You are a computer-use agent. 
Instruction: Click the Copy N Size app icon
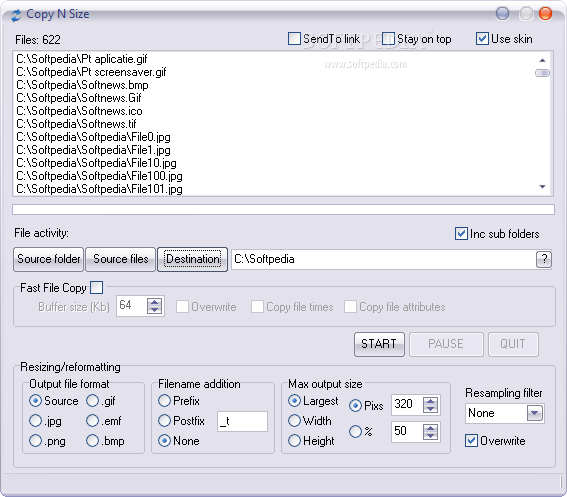point(16,15)
